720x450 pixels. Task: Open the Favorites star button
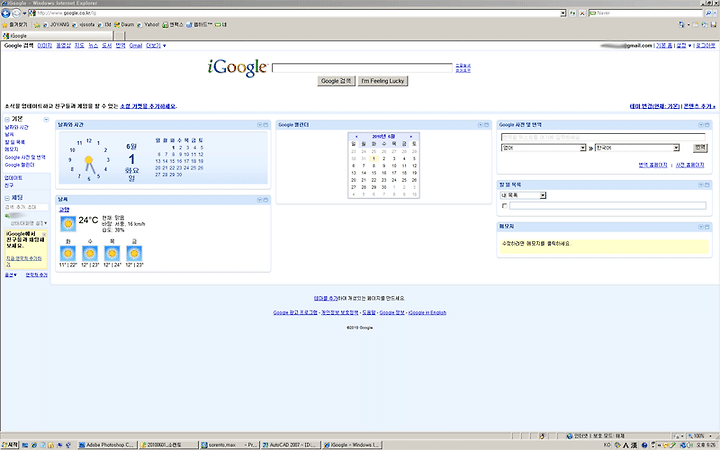click(x=15, y=25)
